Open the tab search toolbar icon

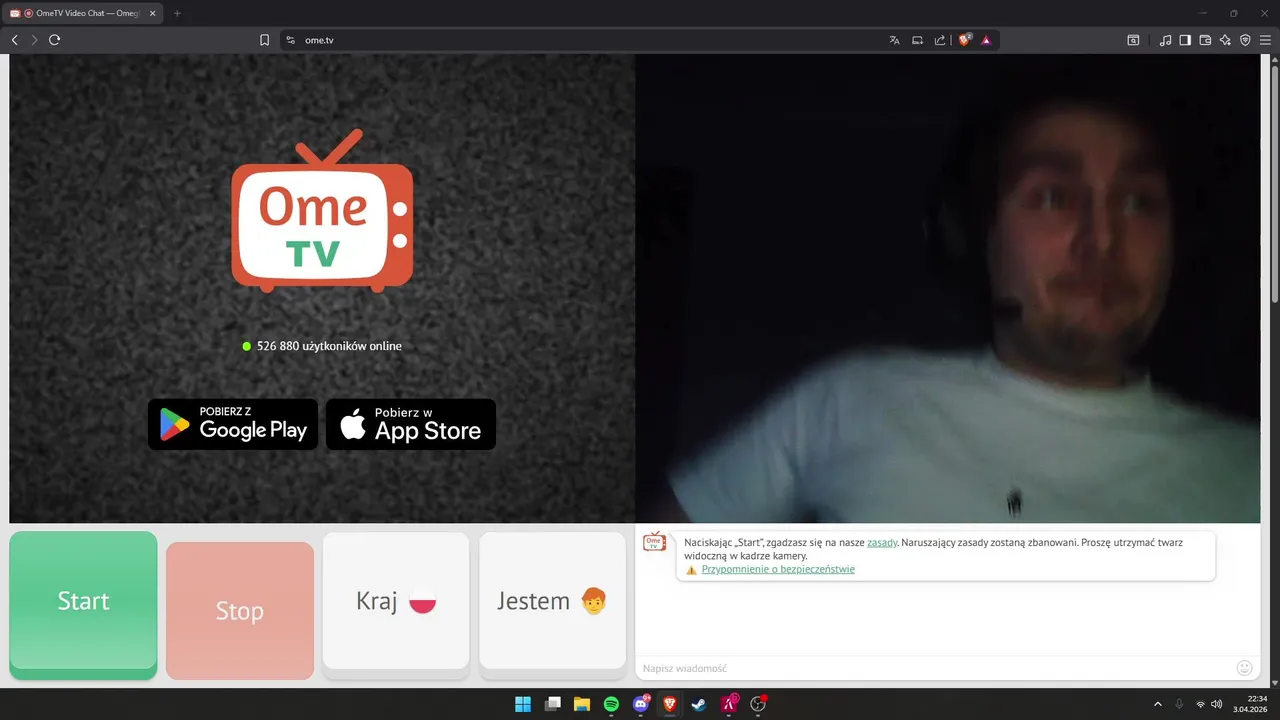pos(1133,40)
